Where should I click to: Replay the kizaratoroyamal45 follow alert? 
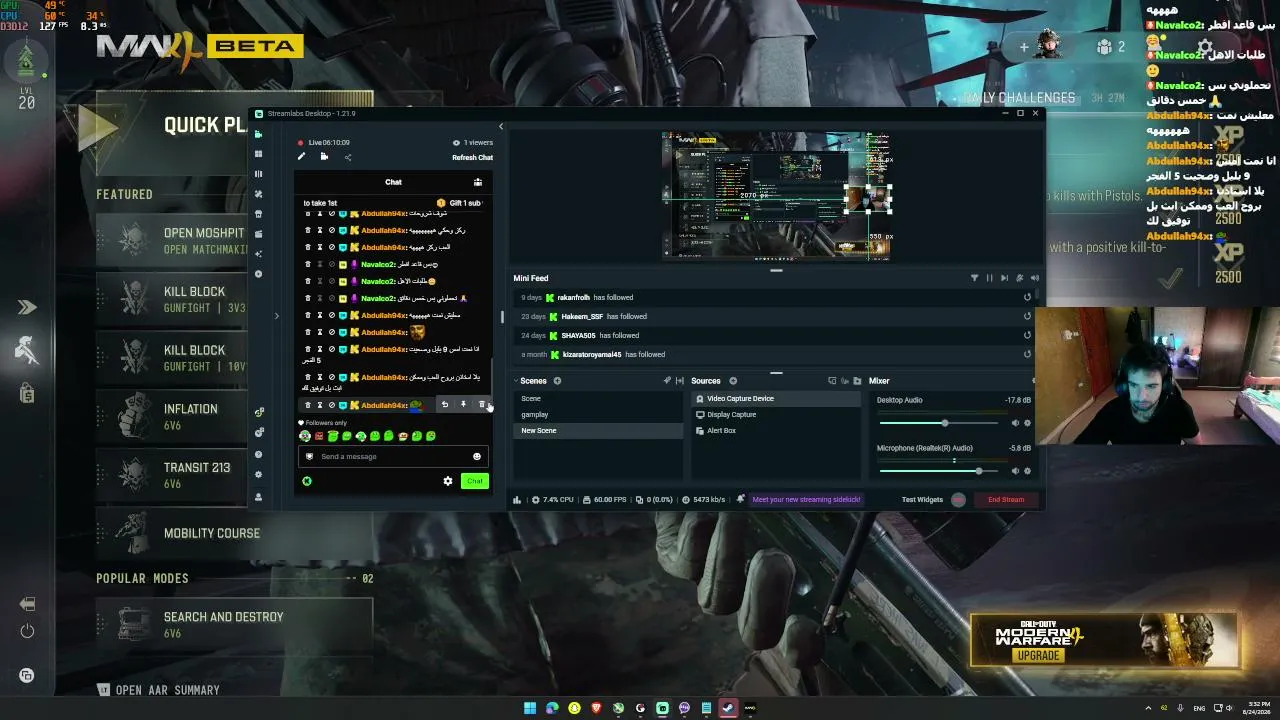click(x=1027, y=354)
